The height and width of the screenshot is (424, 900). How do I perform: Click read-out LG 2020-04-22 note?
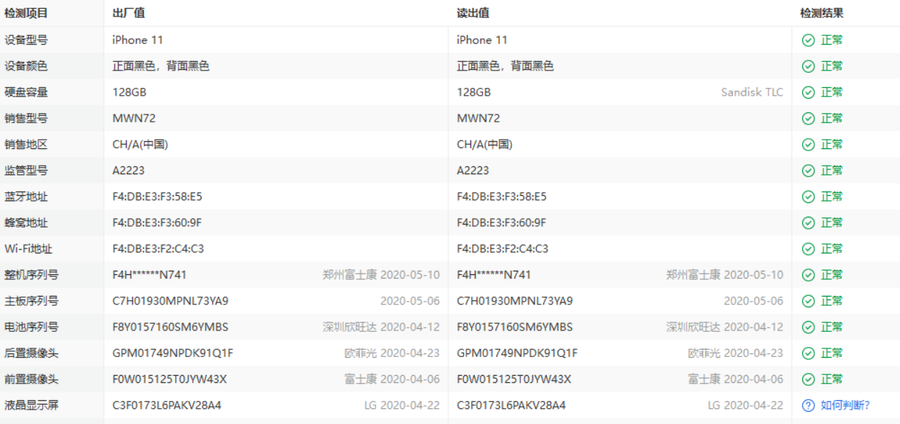click(x=746, y=406)
